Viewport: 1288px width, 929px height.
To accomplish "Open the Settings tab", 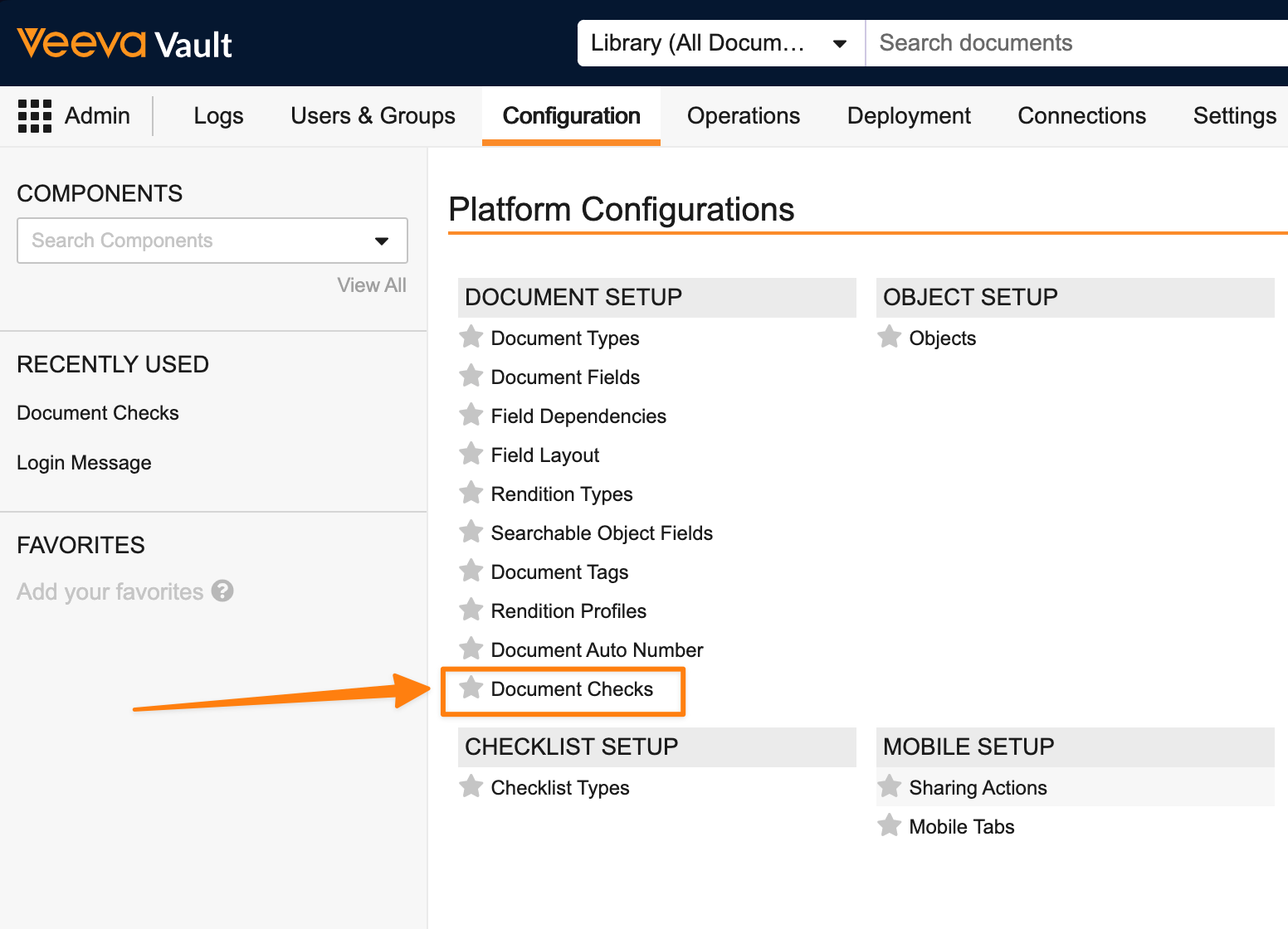I will tap(1235, 116).
